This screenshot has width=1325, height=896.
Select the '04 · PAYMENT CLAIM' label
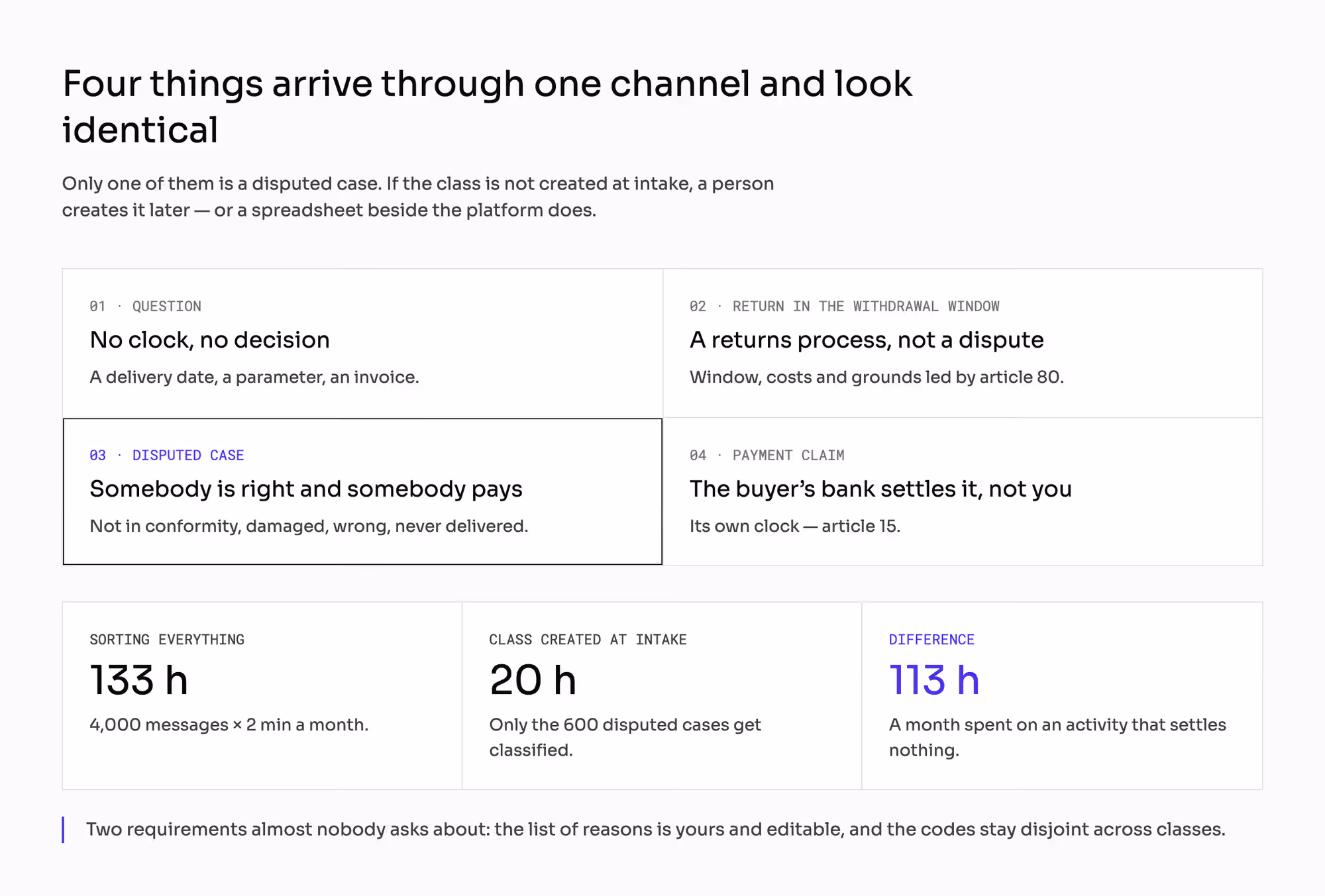coord(767,455)
